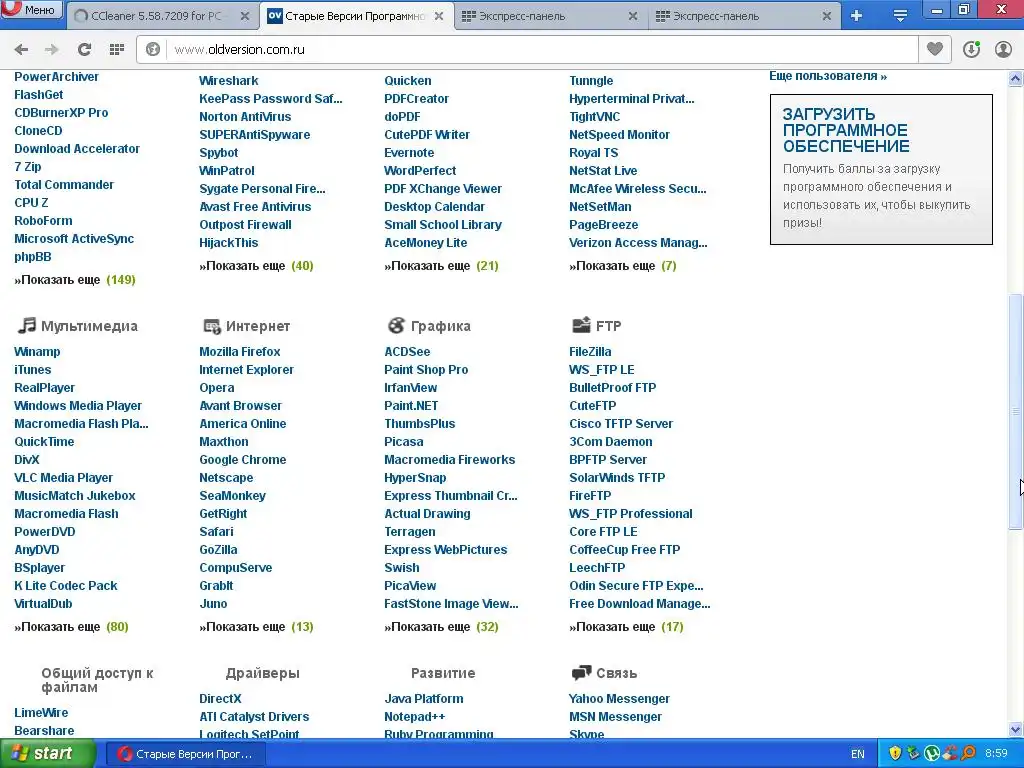Open the Winamp link

point(37,351)
